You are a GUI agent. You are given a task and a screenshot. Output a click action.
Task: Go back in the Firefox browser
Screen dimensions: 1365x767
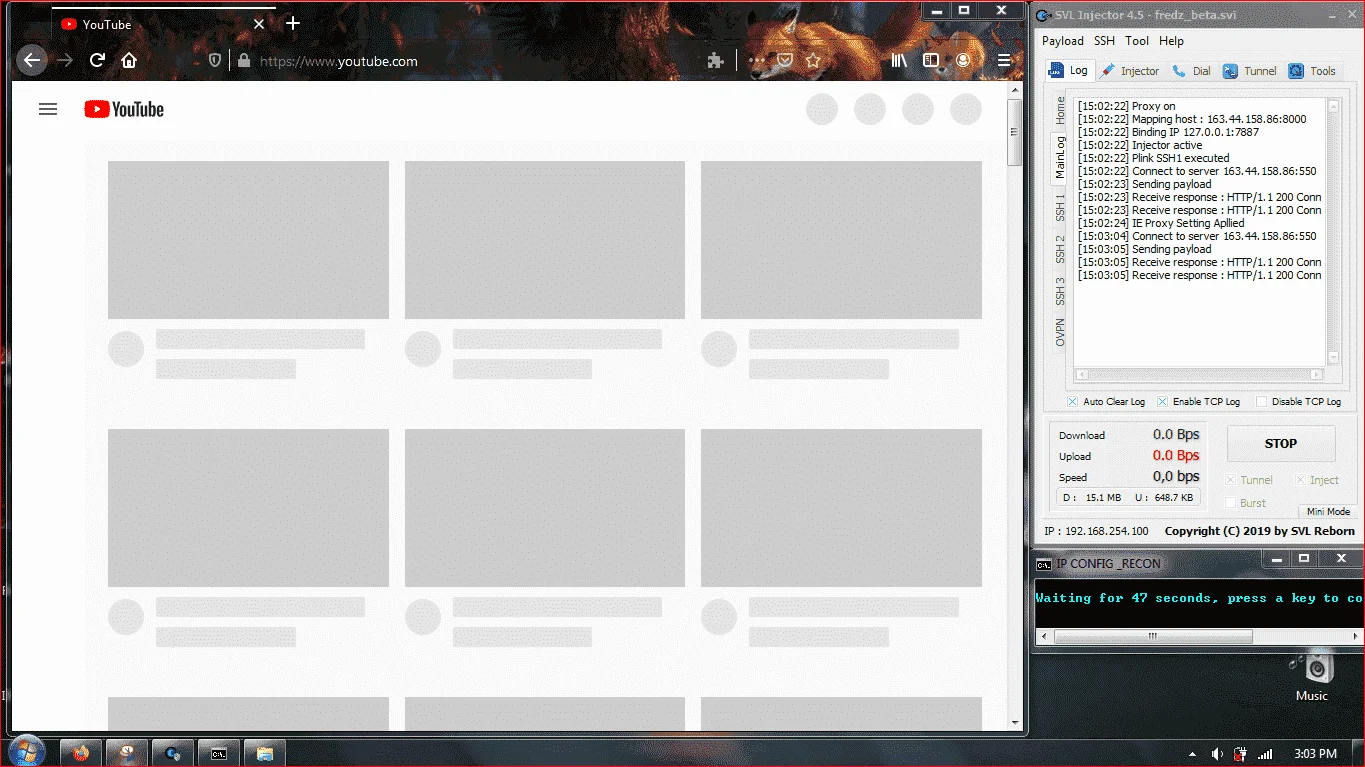coord(32,60)
